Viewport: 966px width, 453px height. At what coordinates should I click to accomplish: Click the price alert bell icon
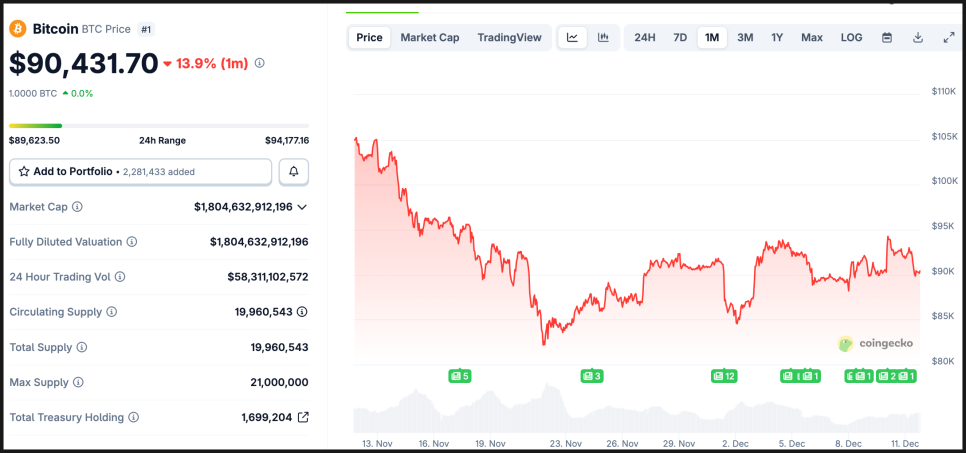tap(294, 172)
